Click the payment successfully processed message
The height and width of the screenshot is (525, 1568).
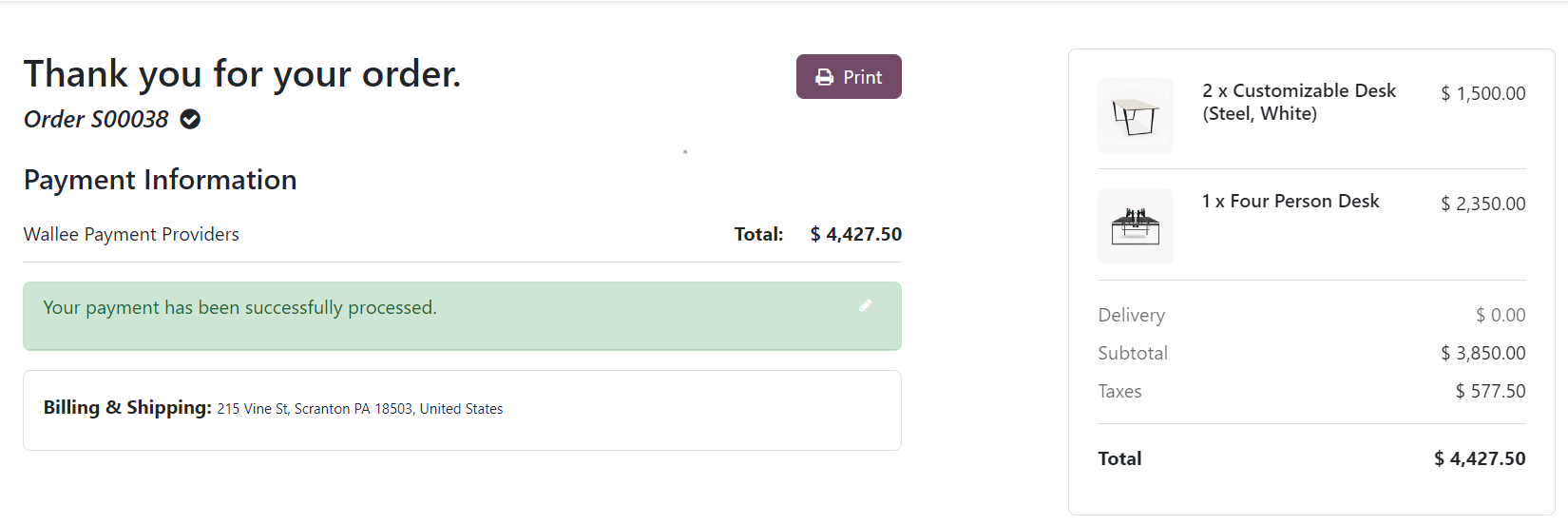point(239,307)
